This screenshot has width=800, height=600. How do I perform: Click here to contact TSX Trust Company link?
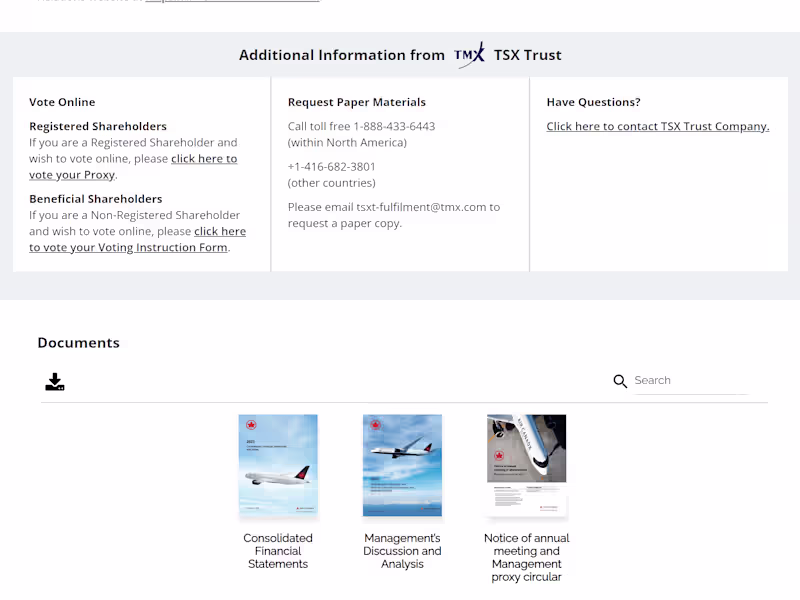(657, 127)
